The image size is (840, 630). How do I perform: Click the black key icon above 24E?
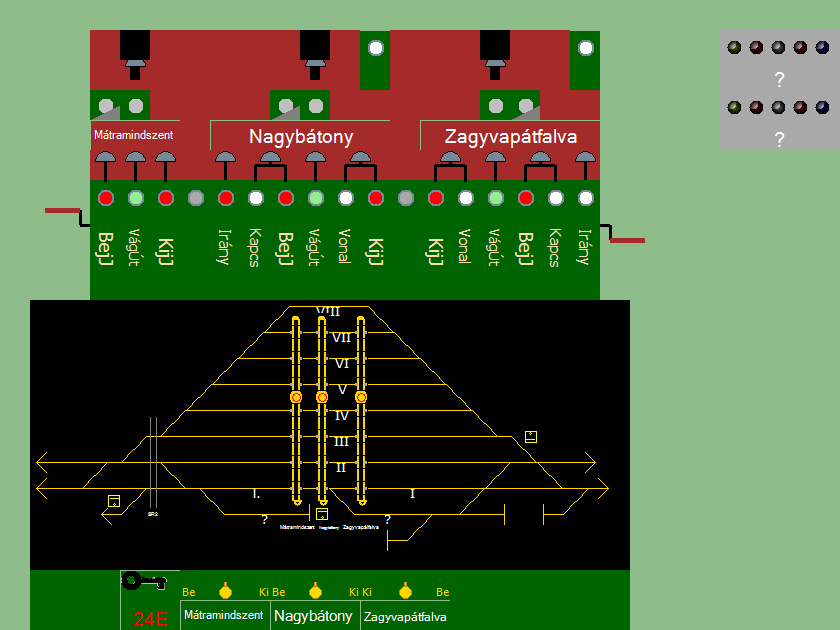click(143, 582)
